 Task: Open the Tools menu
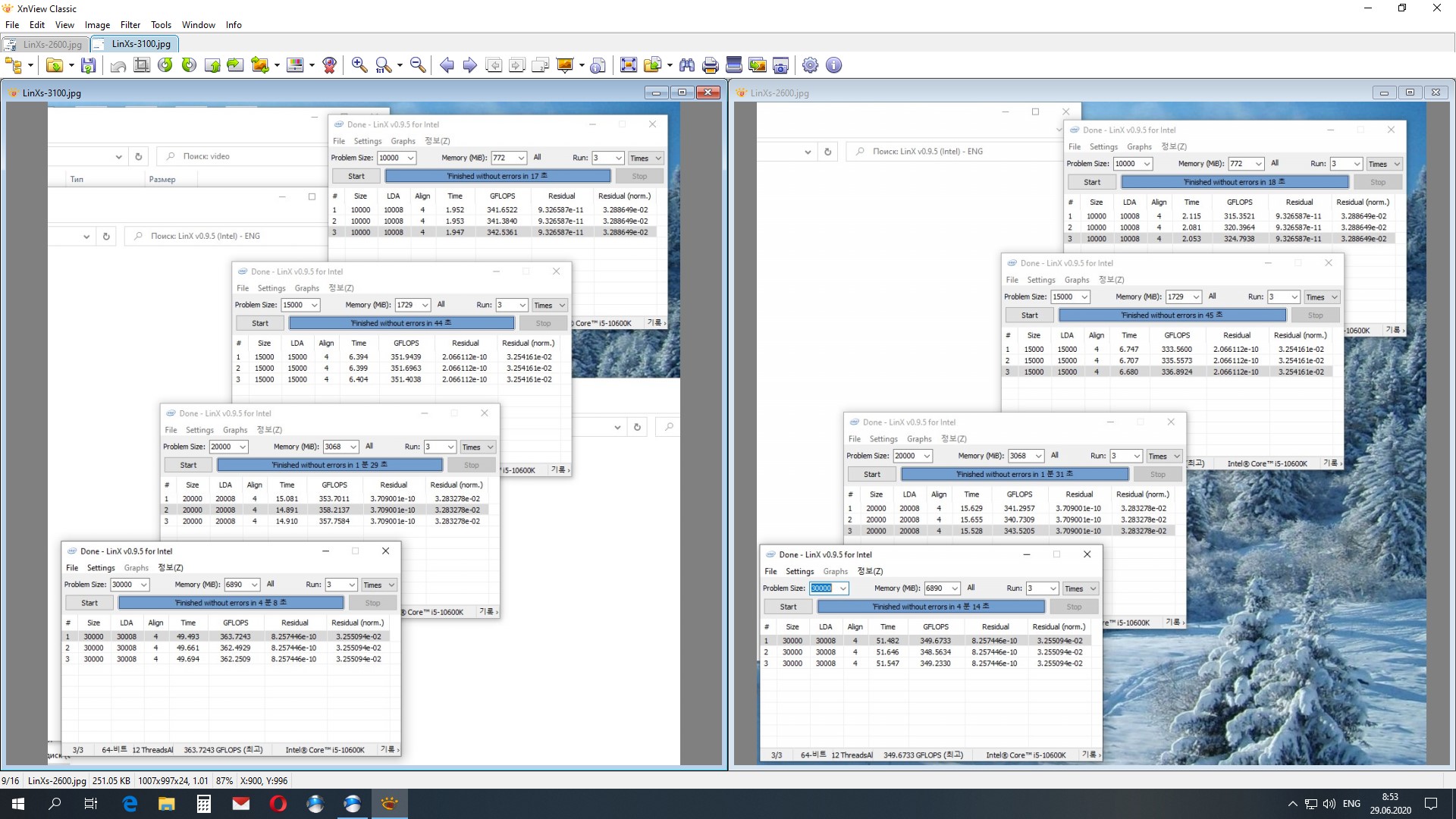pos(161,25)
